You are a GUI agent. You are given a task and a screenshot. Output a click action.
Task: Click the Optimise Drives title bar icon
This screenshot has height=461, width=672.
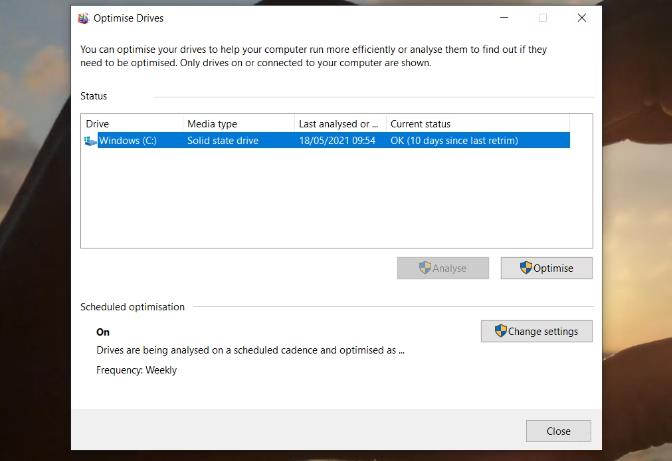(x=83, y=18)
